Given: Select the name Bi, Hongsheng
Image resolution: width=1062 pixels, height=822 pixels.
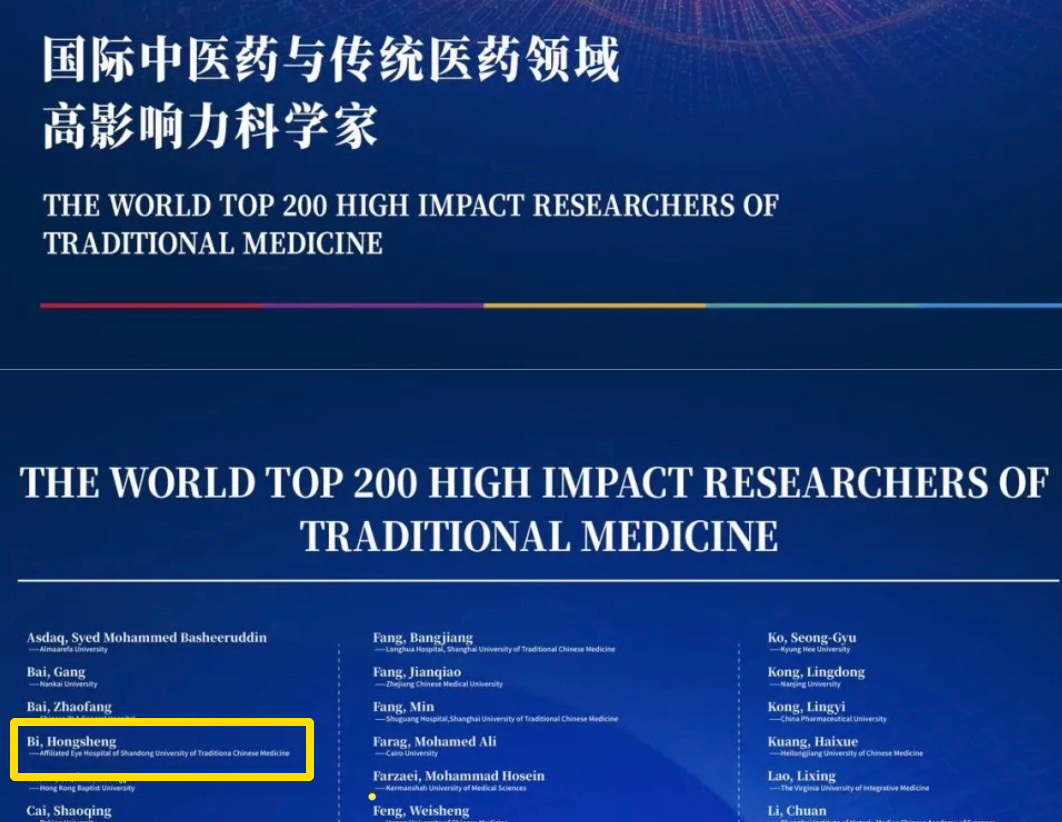Looking at the screenshot, I should pyautogui.click(x=71, y=741).
